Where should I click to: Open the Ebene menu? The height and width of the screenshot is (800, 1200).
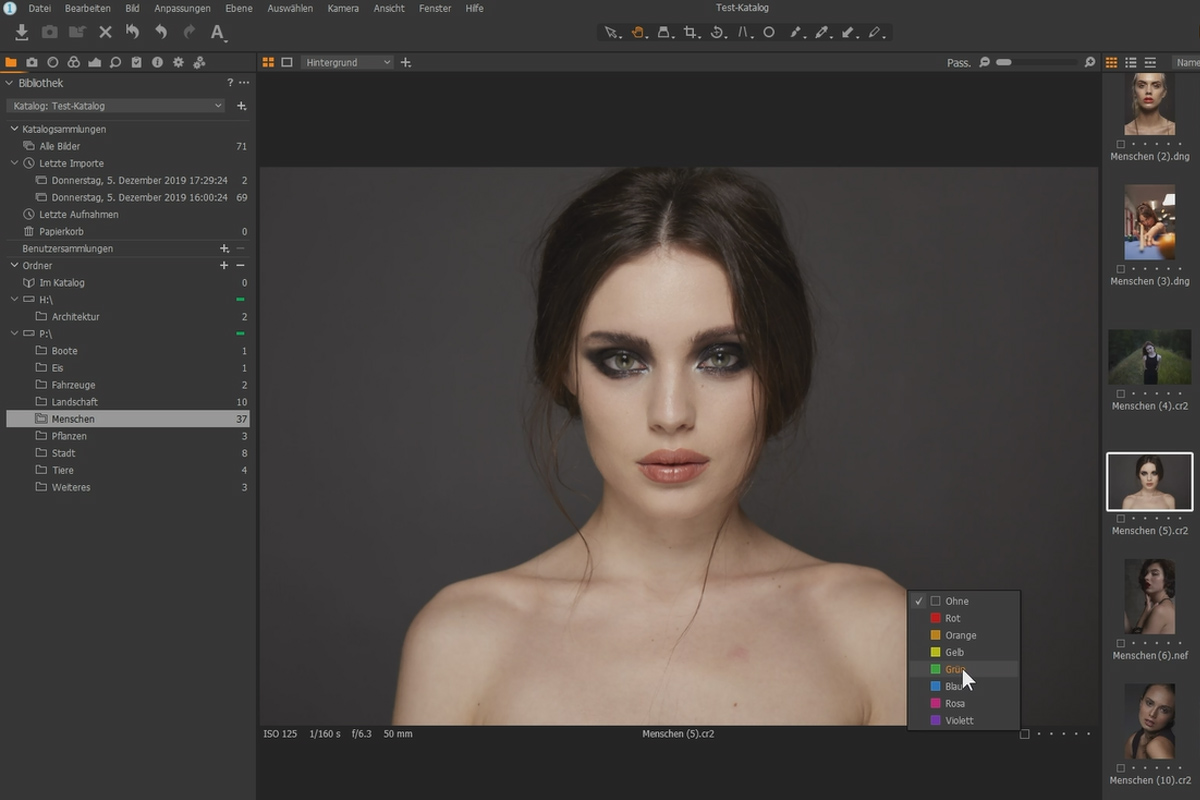coord(239,8)
